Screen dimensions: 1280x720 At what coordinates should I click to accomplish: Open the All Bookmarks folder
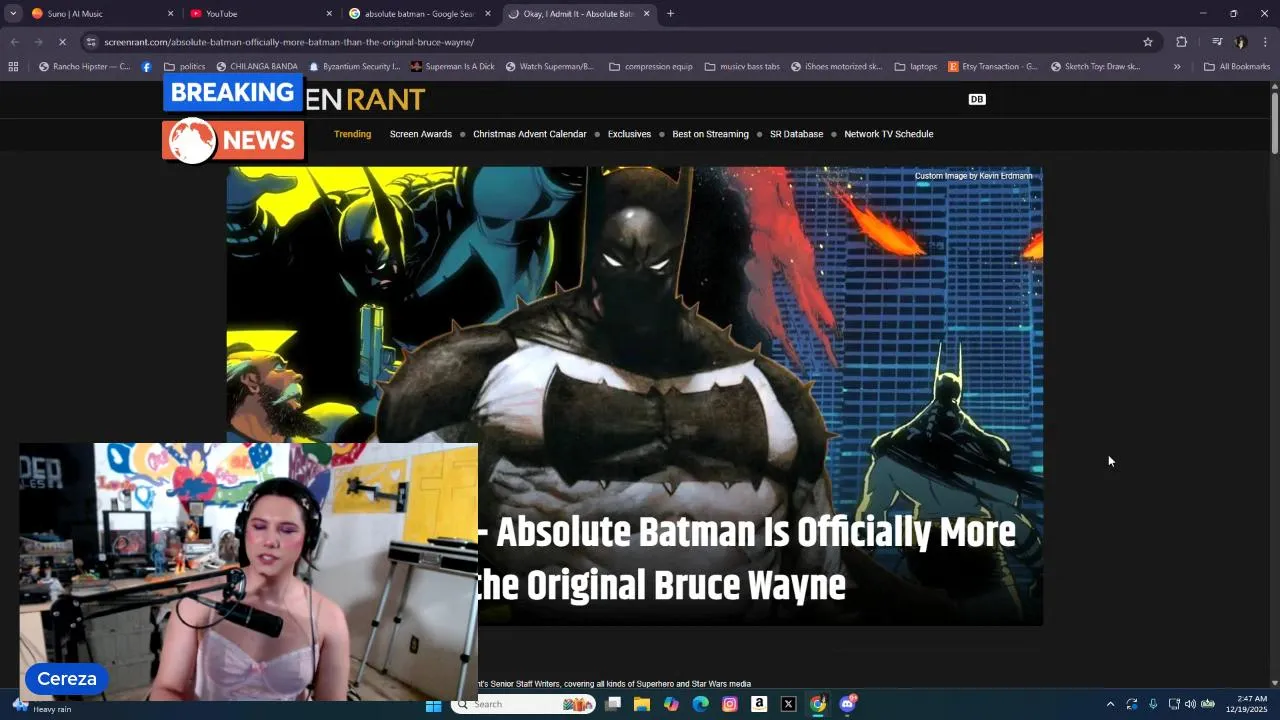pos(1237,67)
